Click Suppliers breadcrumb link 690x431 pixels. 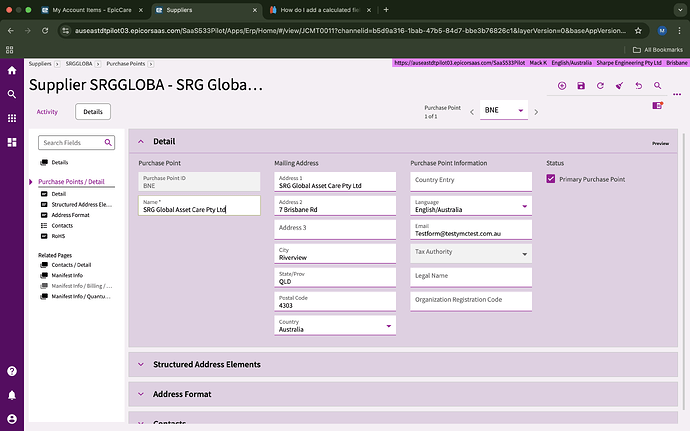40,64
